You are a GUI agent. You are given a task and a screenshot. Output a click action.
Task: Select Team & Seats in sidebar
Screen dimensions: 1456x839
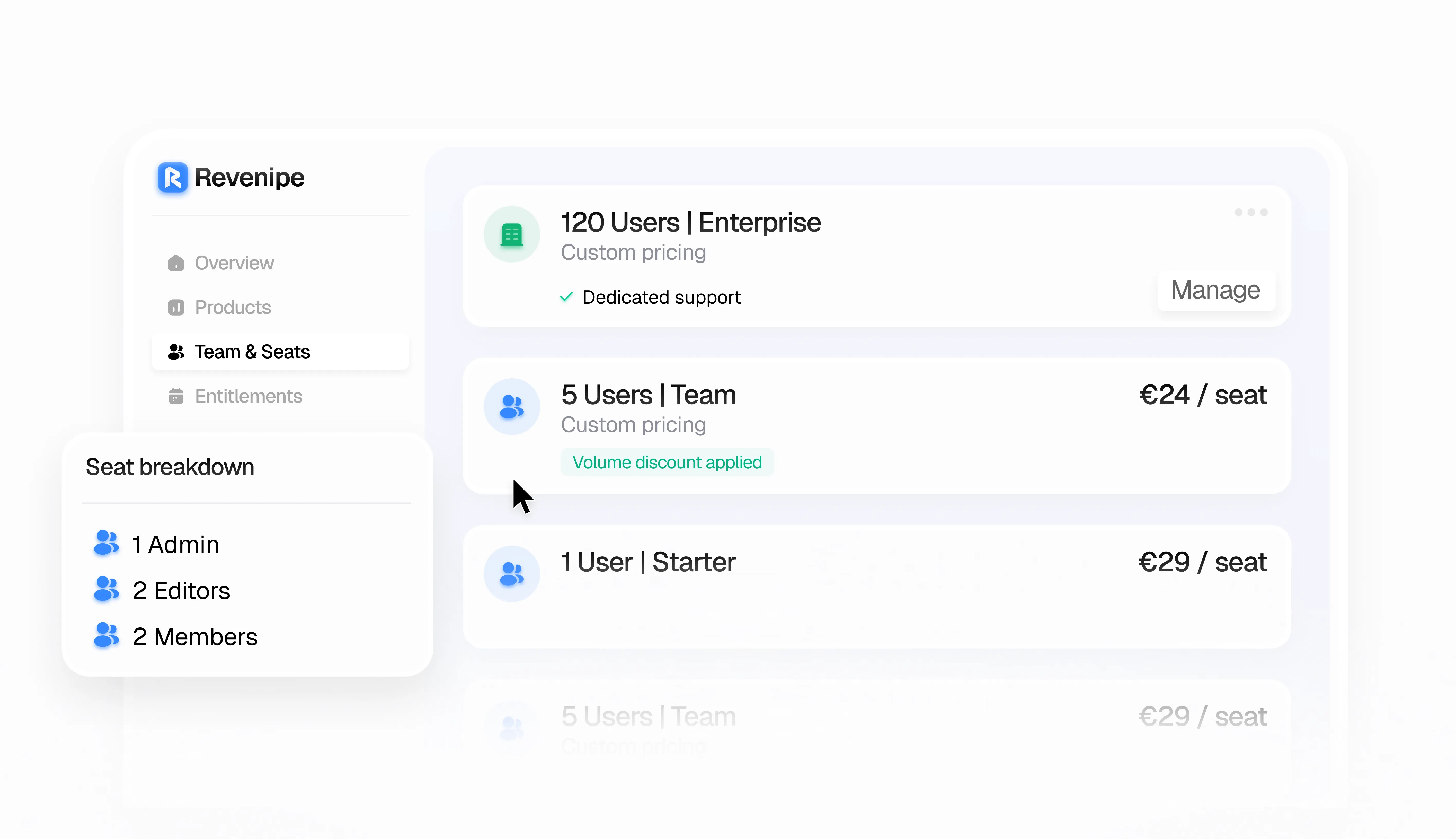[x=280, y=352]
